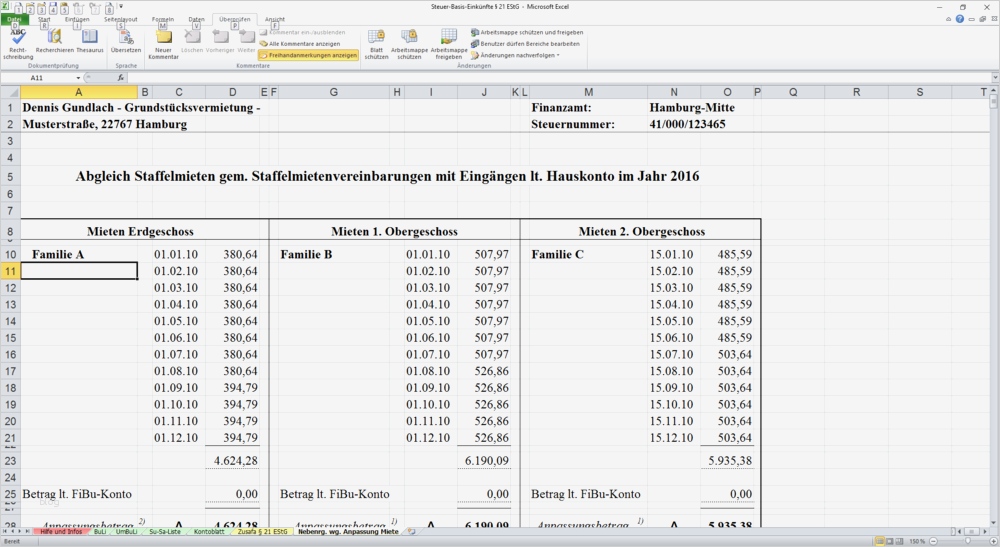This screenshot has width=1000, height=547.
Task: Open the Zusafa § 21 EStG sheet tab
Action: (x=262, y=531)
